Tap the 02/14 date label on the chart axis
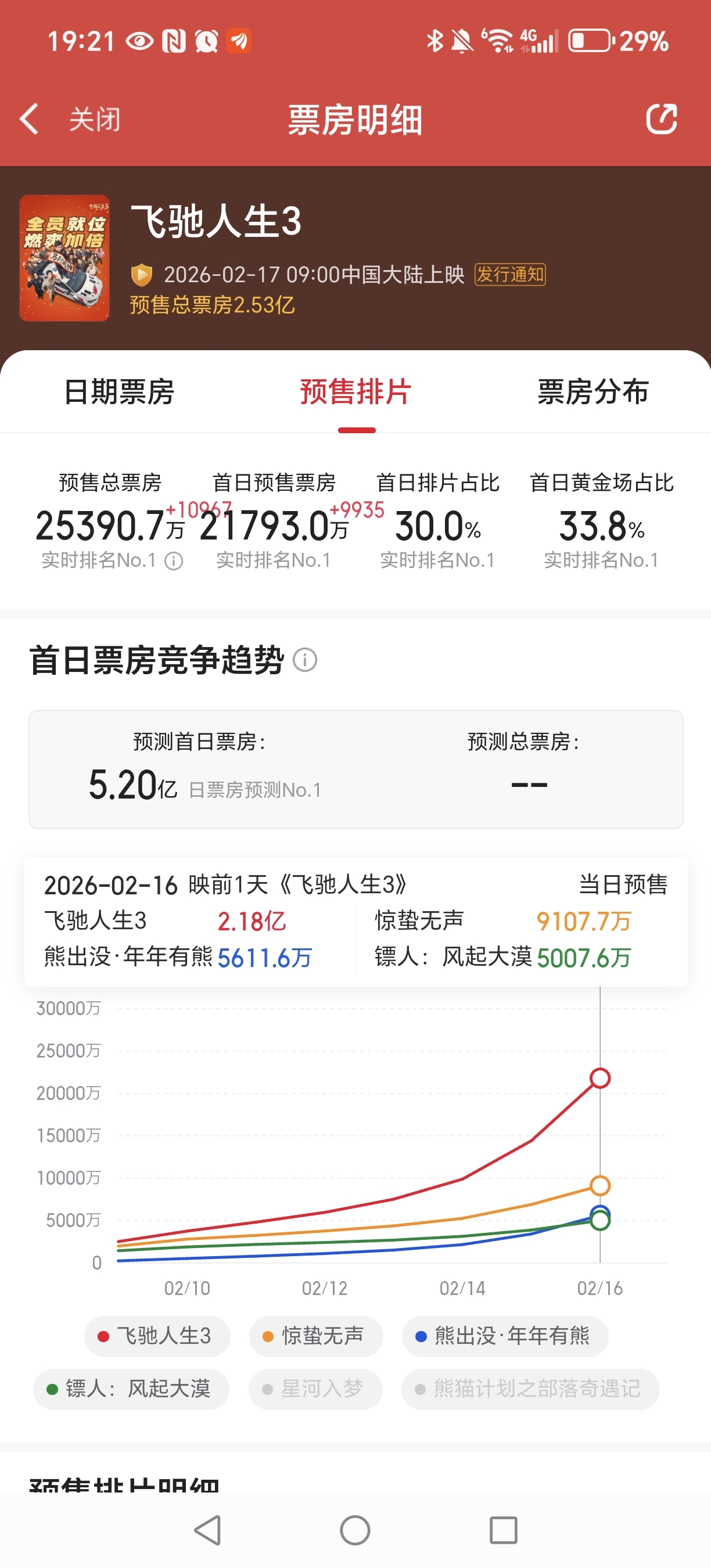 tap(462, 1288)
